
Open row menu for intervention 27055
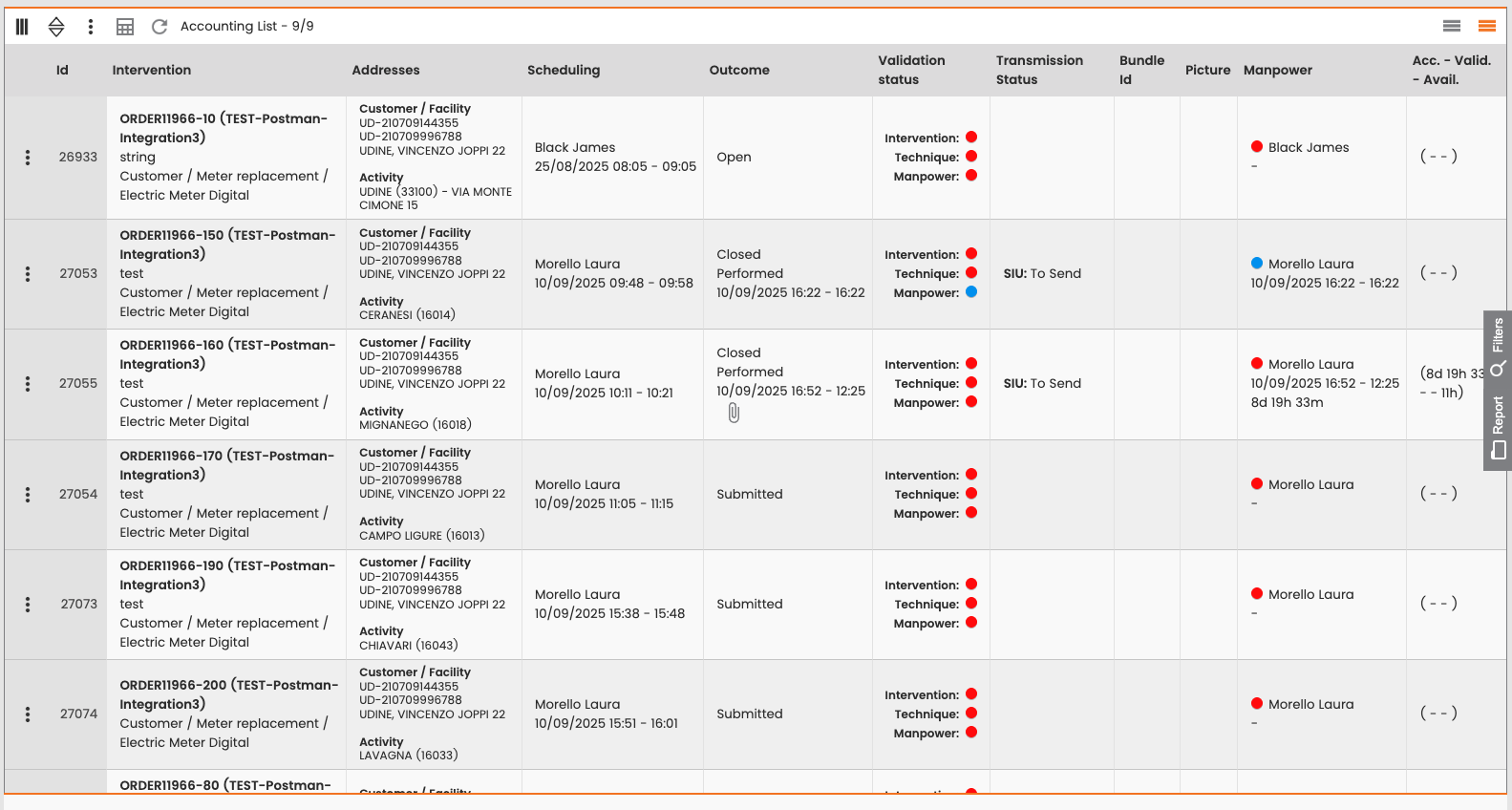point(28,384)
